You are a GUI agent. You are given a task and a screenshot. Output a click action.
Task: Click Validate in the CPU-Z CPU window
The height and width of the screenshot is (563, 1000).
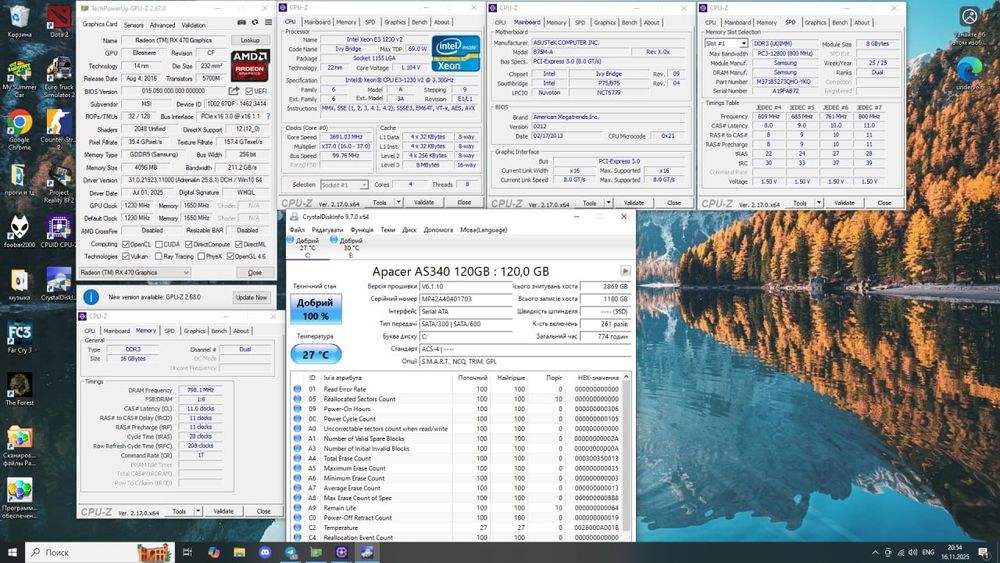pos(424,202)
